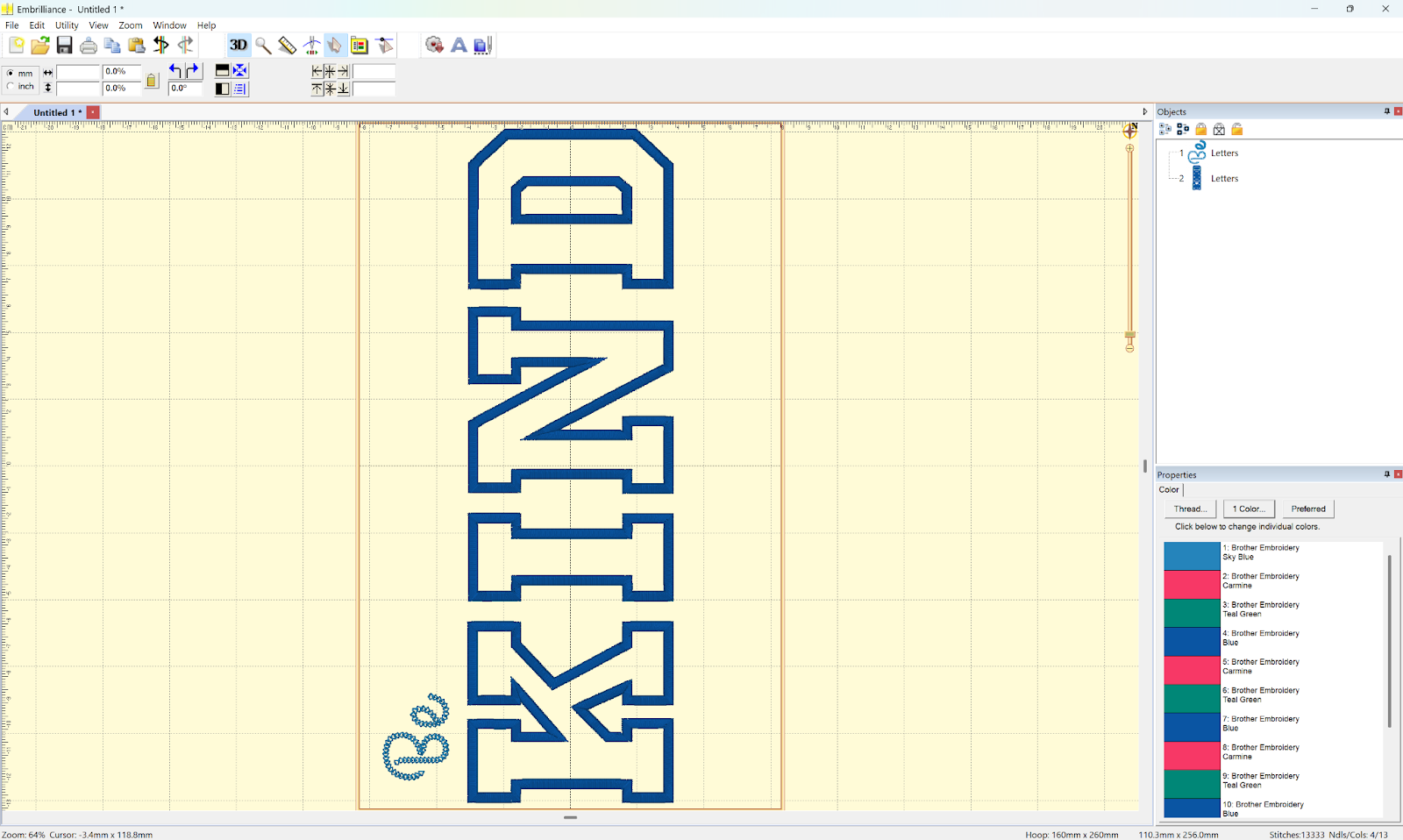1403x840 pixels.
Task: Click the Sky Blue color swatch
Action: 1192,556
